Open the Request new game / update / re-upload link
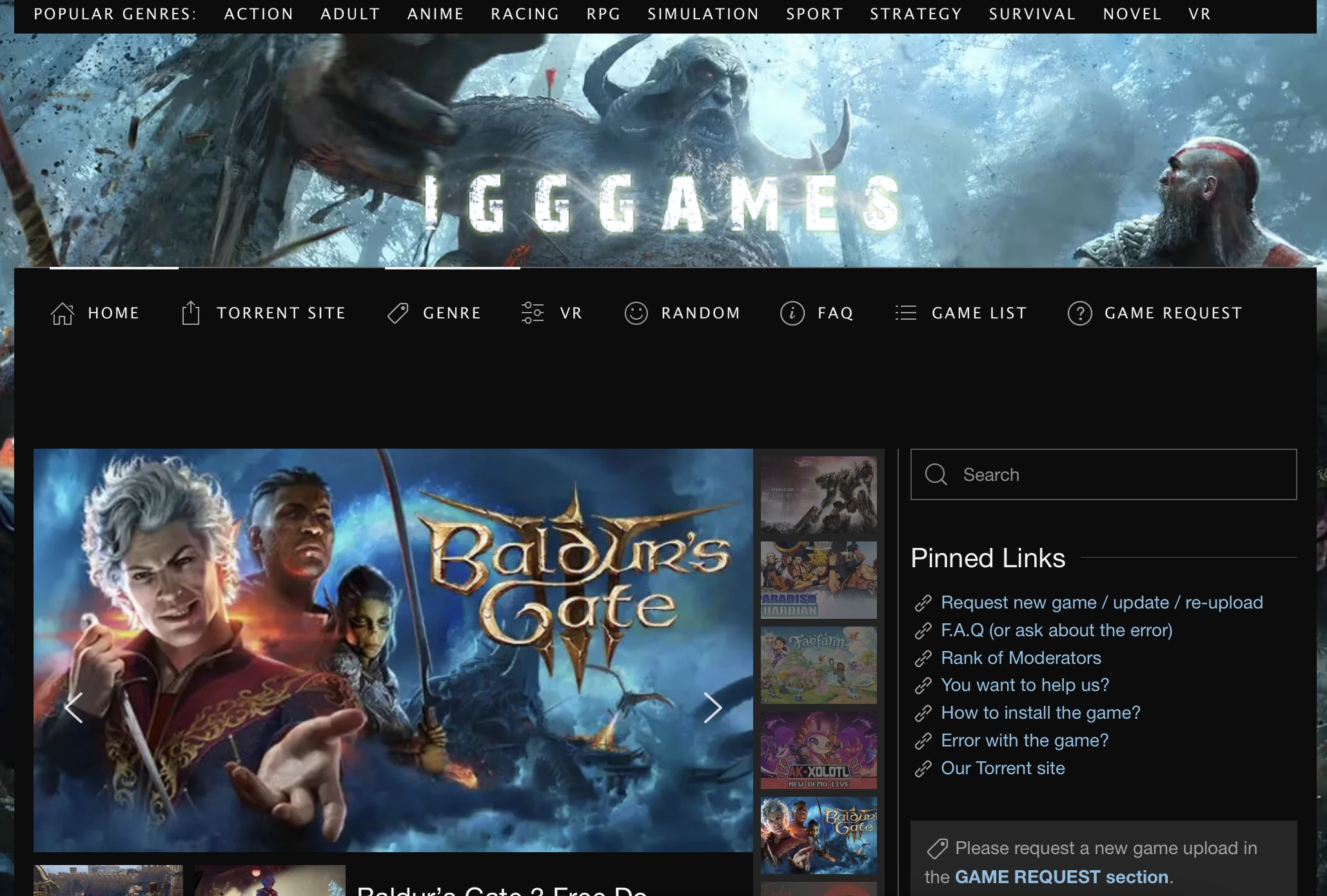Viewport: 1327px width, 896px height. [x=1102, y=603]
